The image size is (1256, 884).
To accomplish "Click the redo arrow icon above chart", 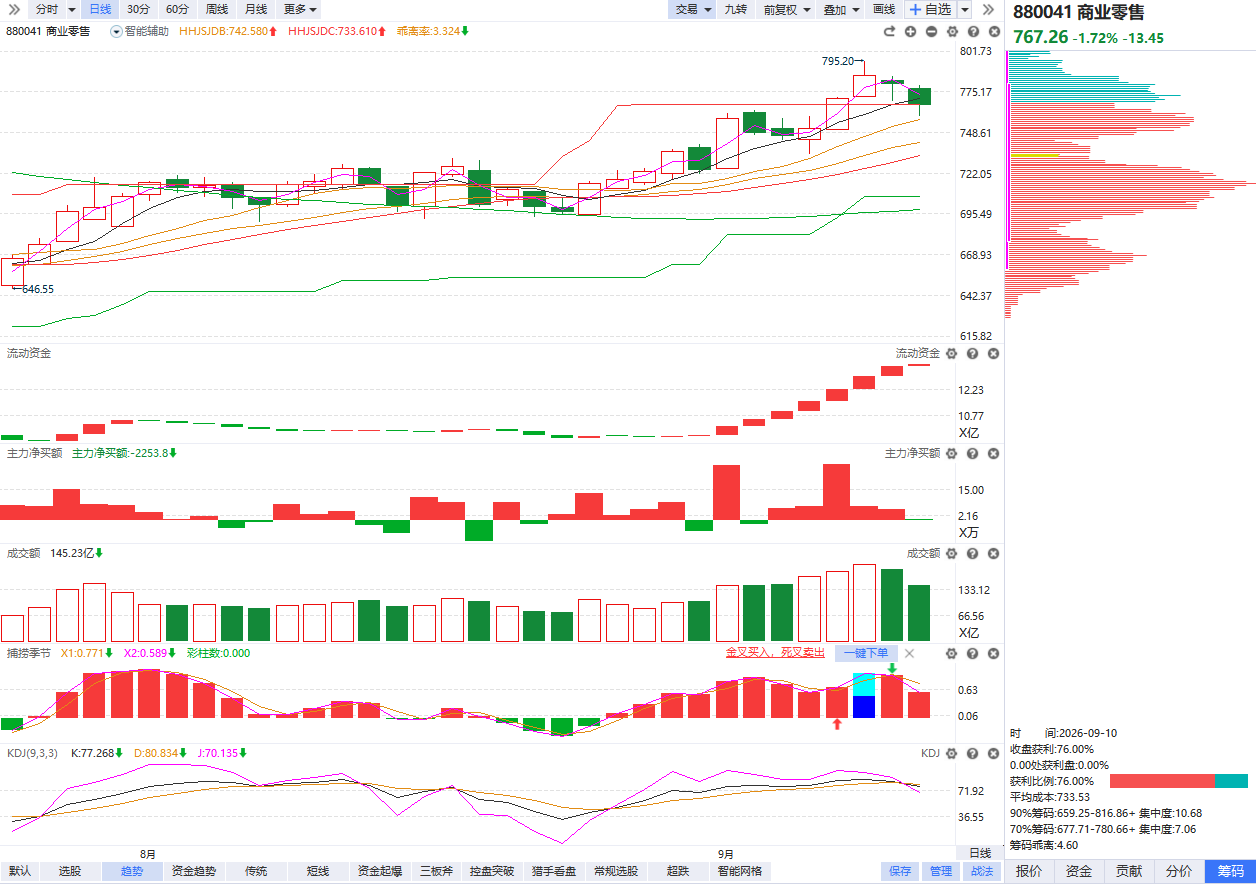I will point(889,32).
